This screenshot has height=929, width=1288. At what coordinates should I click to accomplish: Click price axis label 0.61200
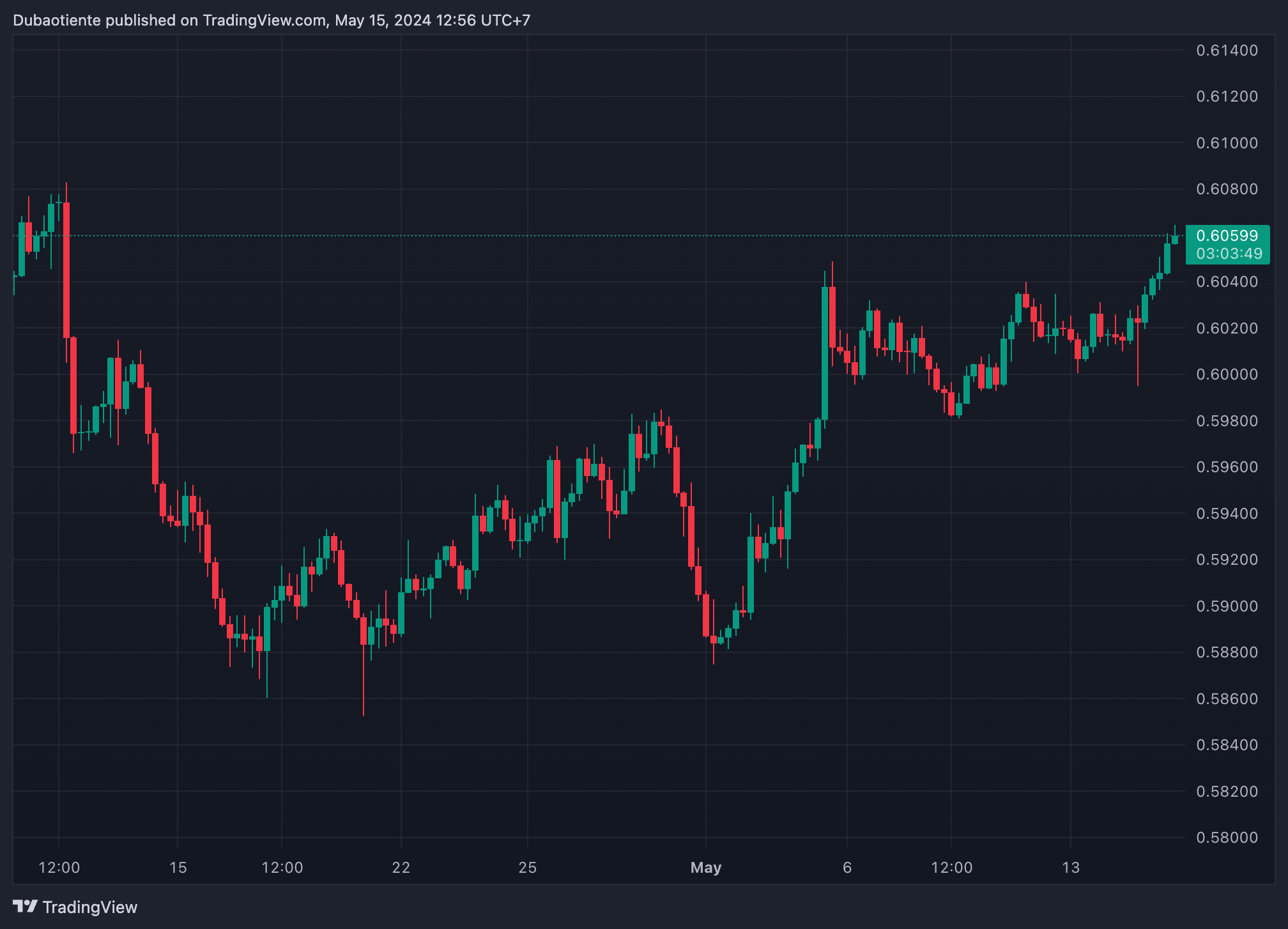pos(1227,96)
